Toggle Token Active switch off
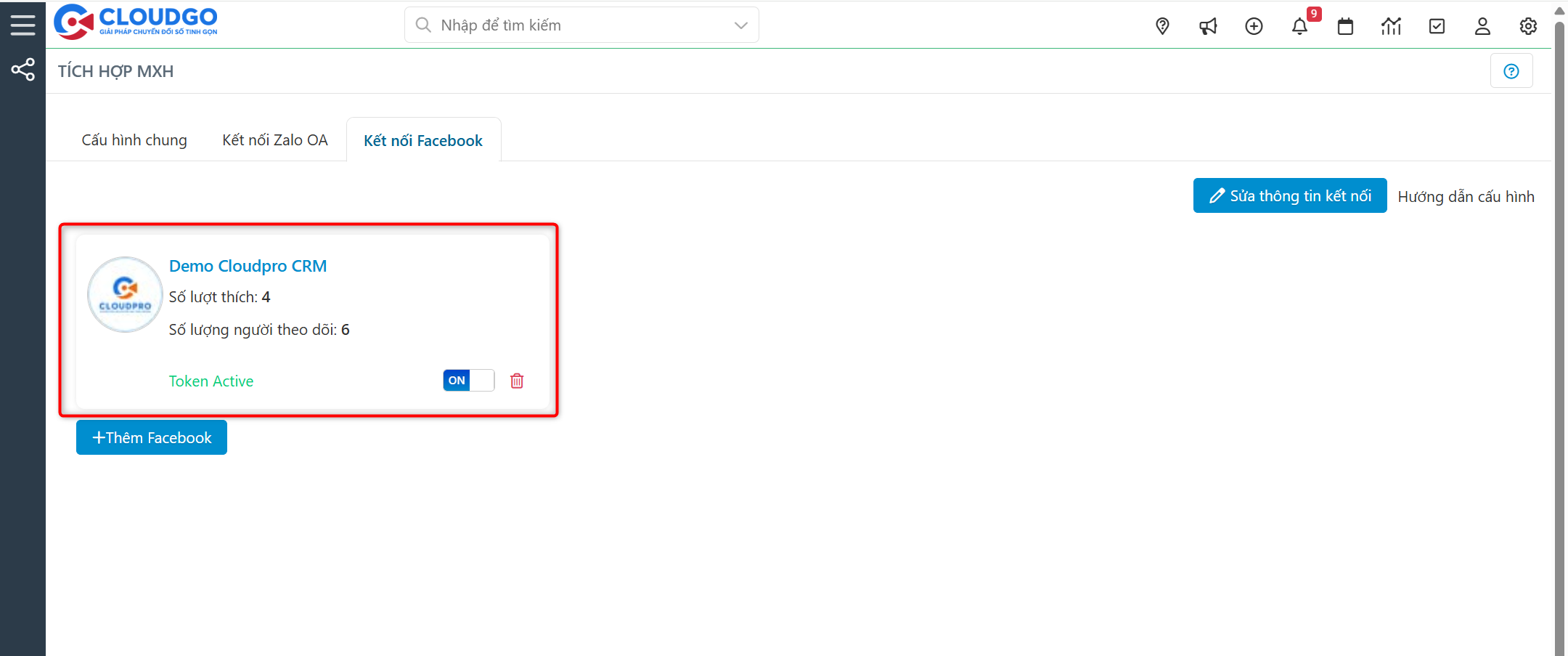This screenshot has height=656, width=1568. pyautogui.click(x=468, y=380)
